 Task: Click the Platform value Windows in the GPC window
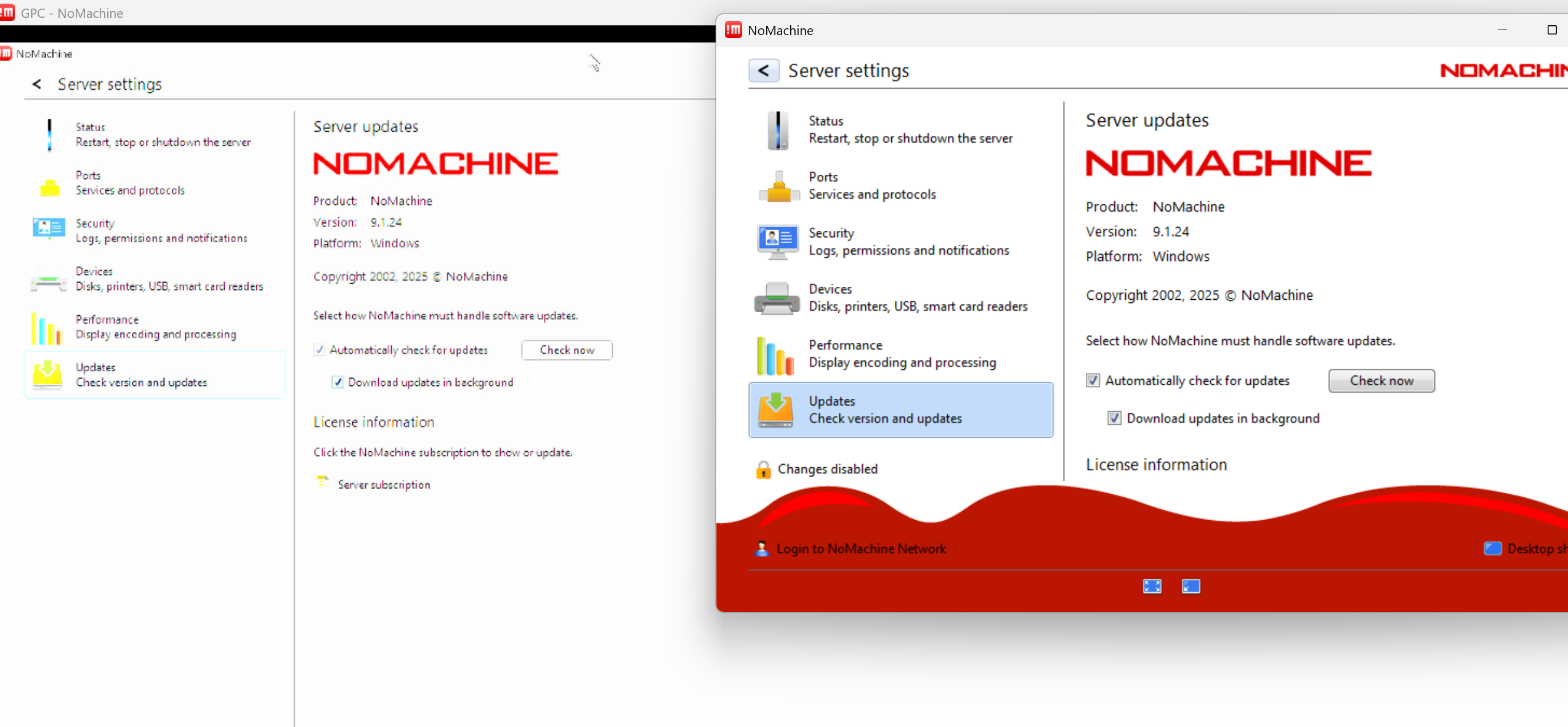click(395, 244)
